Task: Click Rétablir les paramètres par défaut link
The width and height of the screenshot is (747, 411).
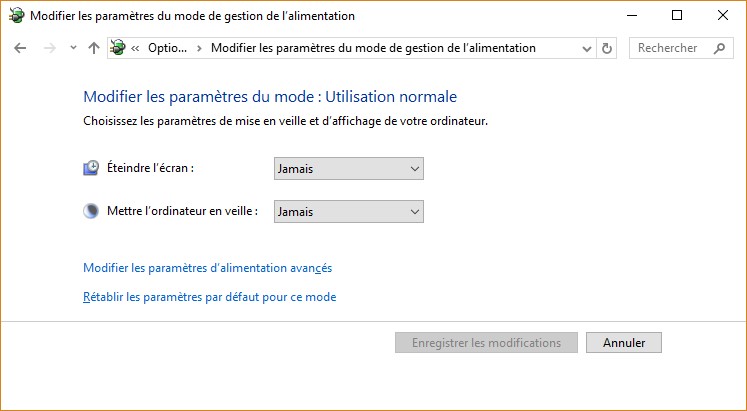Action: tap(209, 297)
